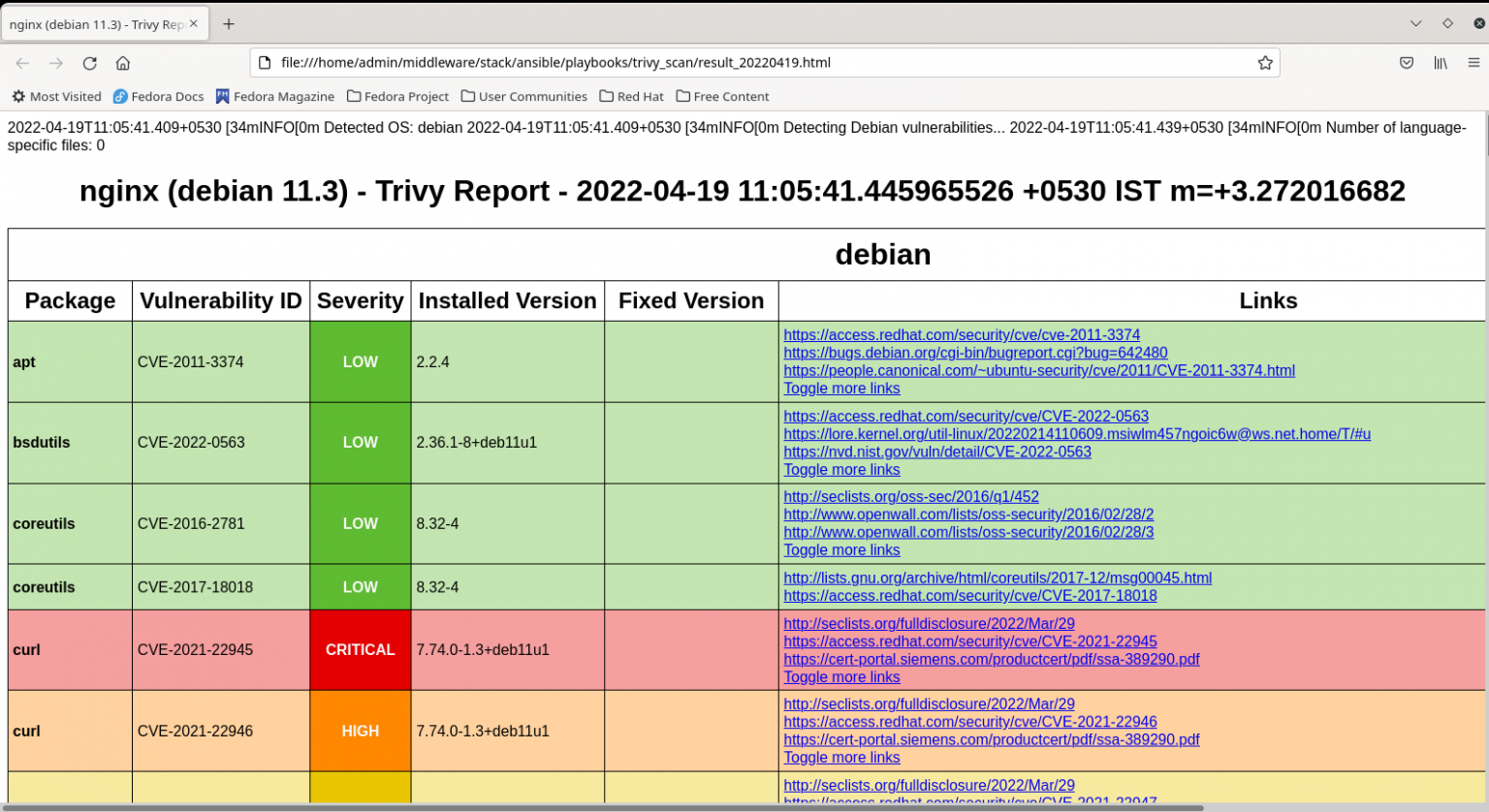Bookmark this page via the star icon
This screenshot has width=1489, height=812.
pyautogui.click(x=1265, y=62)
